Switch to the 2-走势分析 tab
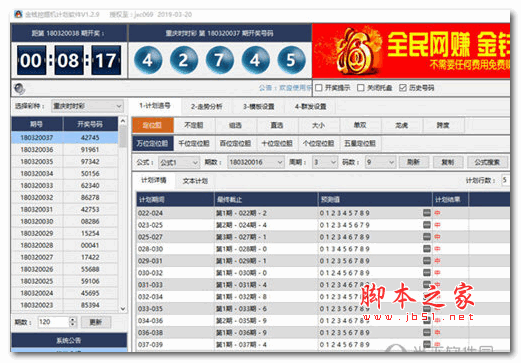The width and height of the screenshot is (521, 363). [207, 107]
